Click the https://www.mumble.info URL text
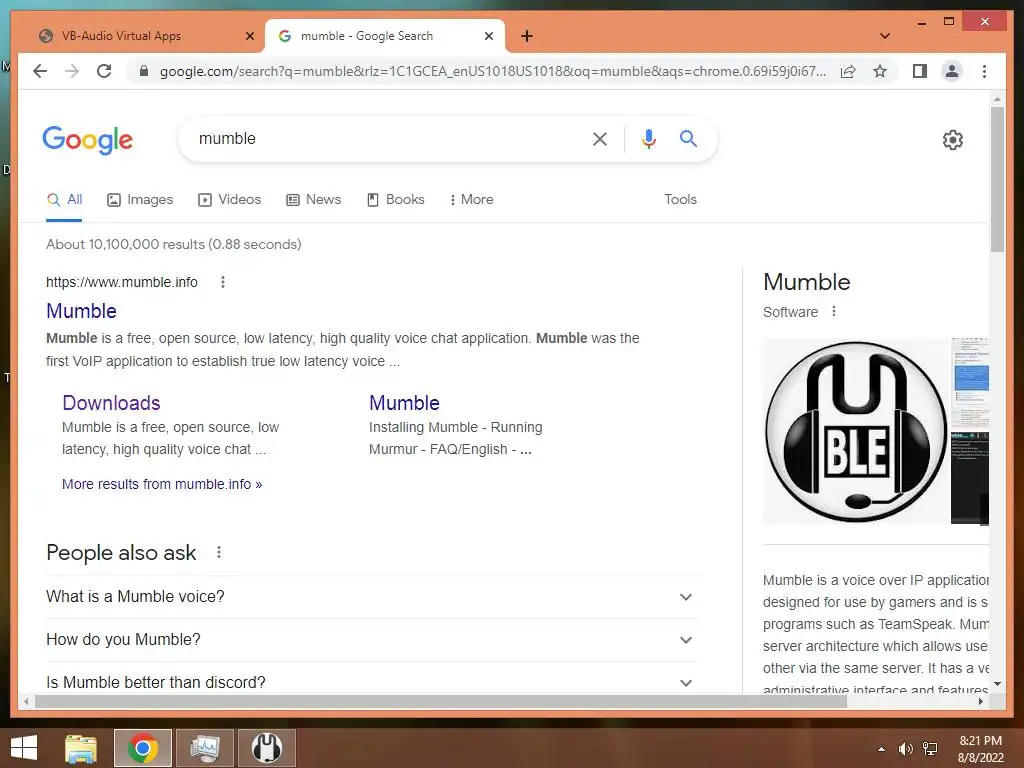 121,282
